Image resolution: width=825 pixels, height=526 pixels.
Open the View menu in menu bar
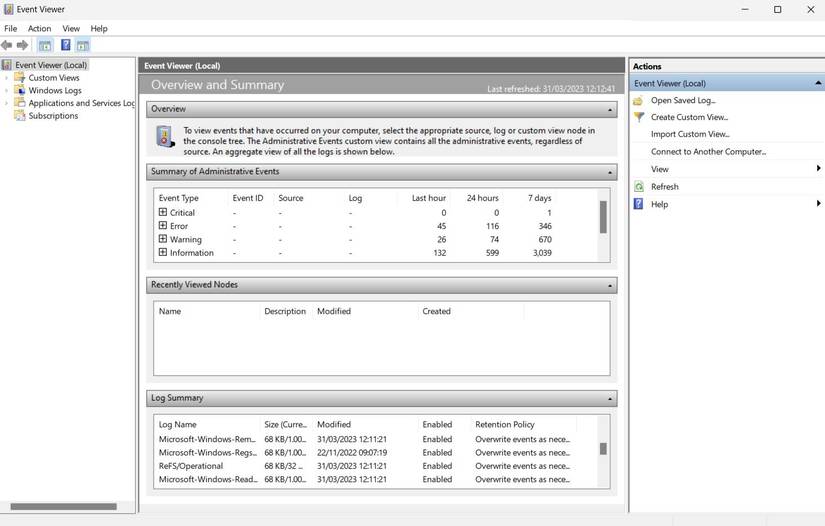(71, 29)
